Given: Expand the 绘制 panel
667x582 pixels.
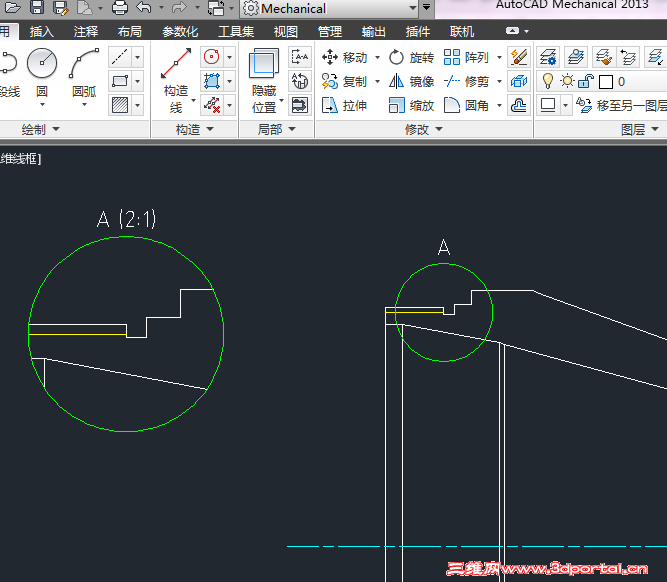Looking at the screenshot, I should (x=40, y=129).
